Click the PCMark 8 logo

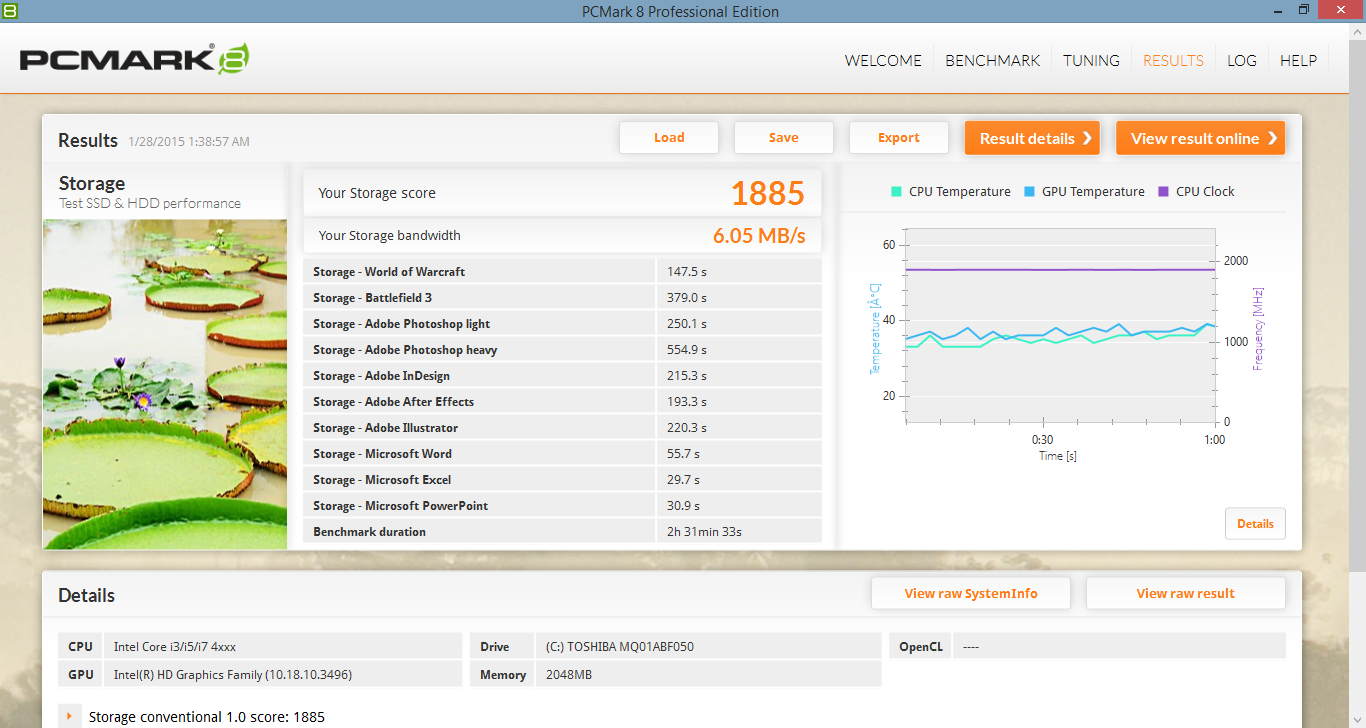[x=134, y=59]
